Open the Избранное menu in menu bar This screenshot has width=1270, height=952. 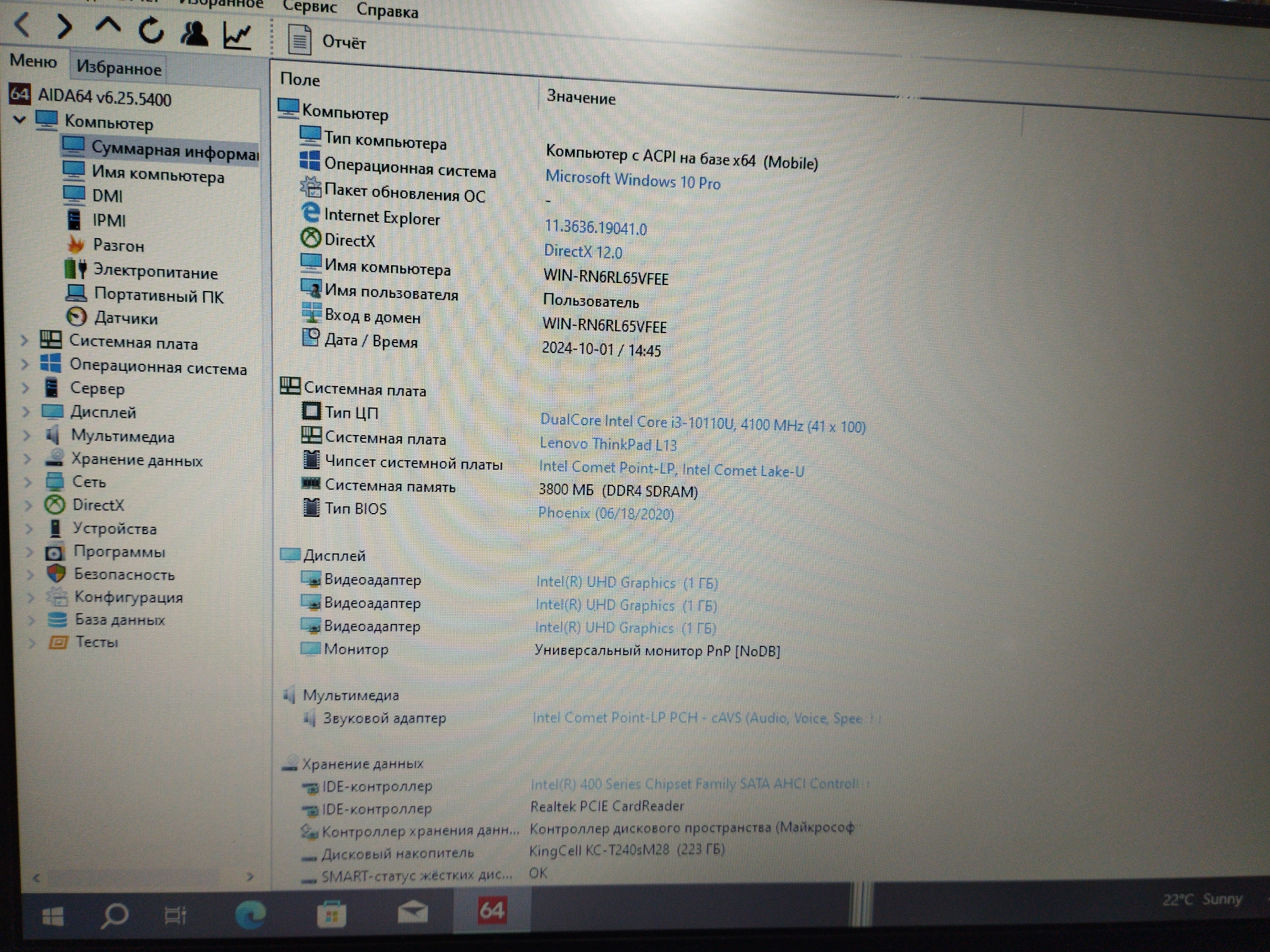221,3
